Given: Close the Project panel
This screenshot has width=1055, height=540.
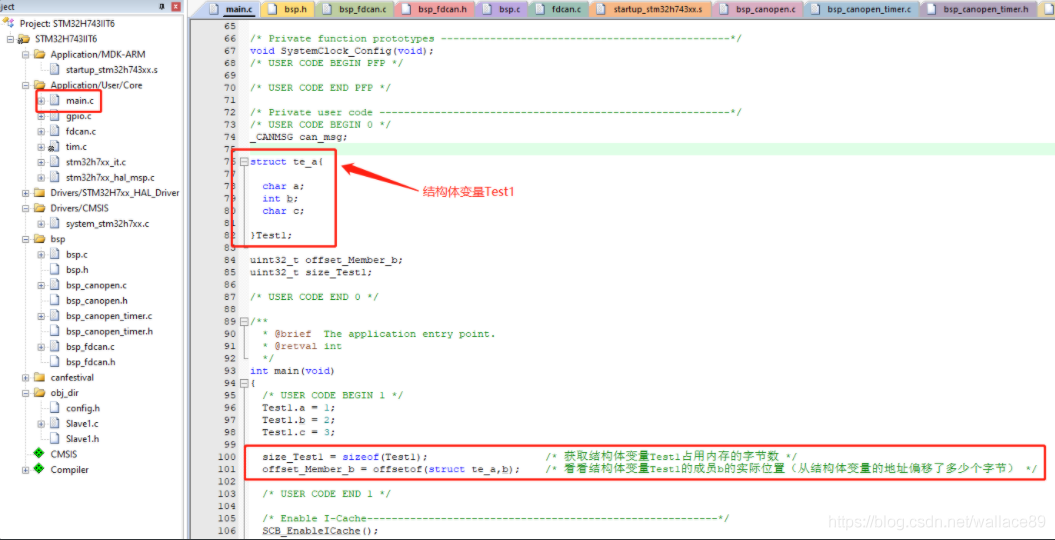Looking at the screenshot, I should 176,7.
